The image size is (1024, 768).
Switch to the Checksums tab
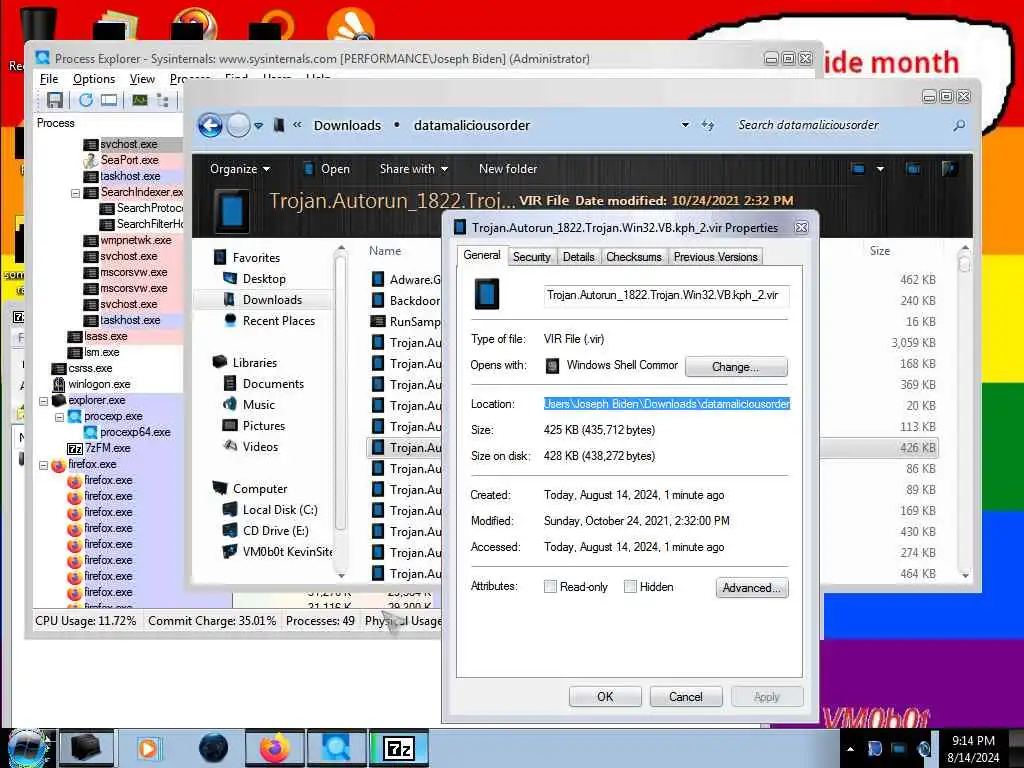(633, 257)
